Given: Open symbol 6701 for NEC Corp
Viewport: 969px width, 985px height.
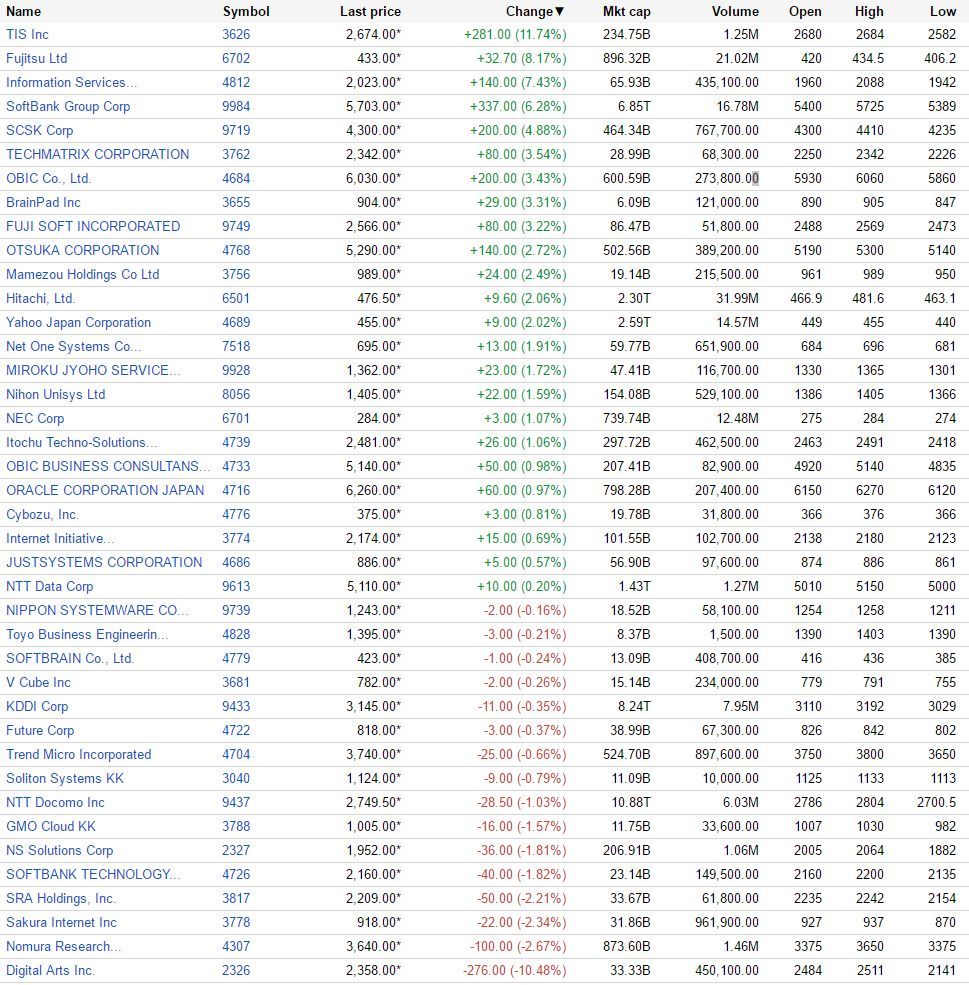Looking at the screenshot, I should coord(236,418).
